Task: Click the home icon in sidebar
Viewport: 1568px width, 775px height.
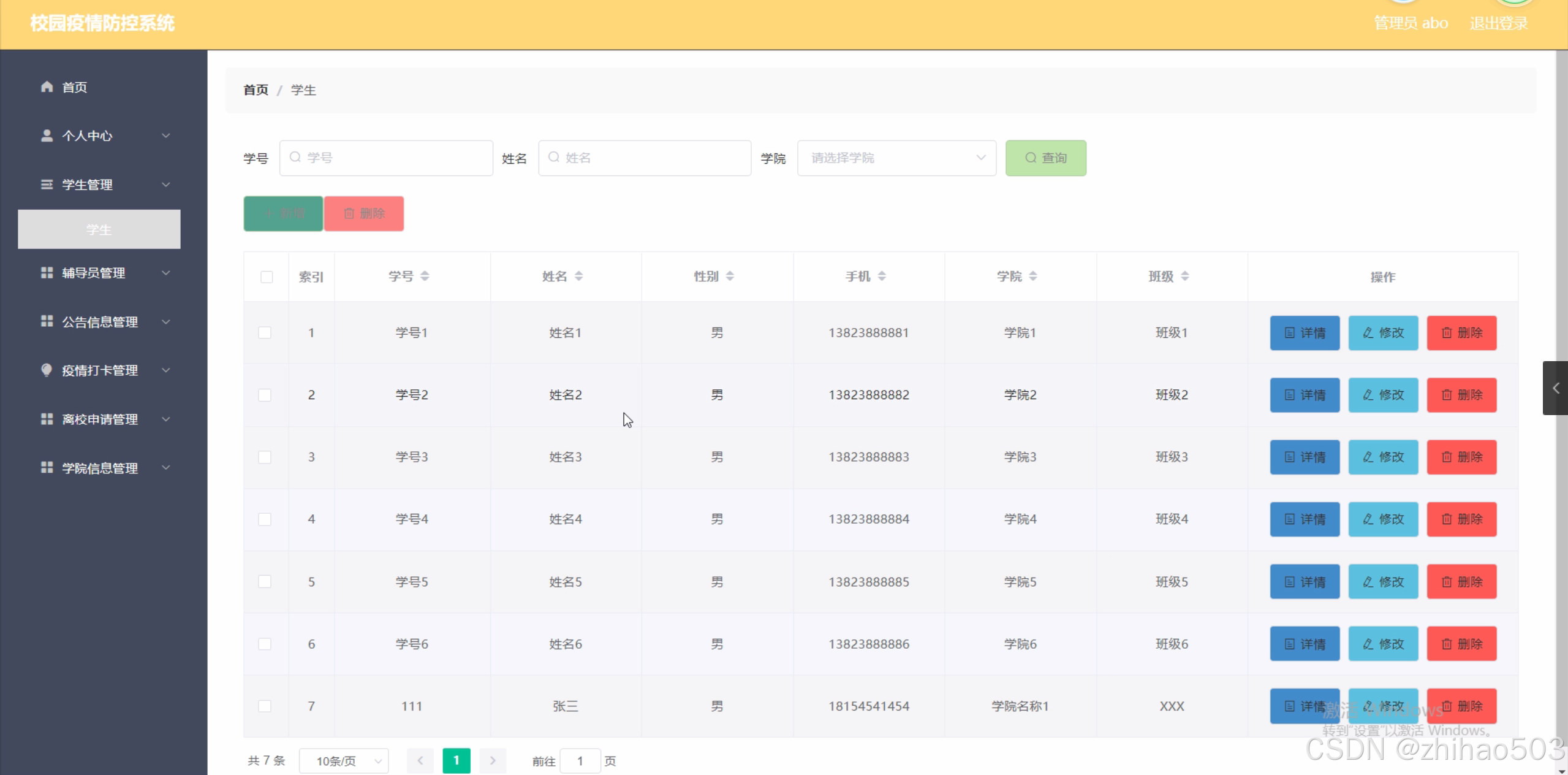Action: tap(47, 87)
